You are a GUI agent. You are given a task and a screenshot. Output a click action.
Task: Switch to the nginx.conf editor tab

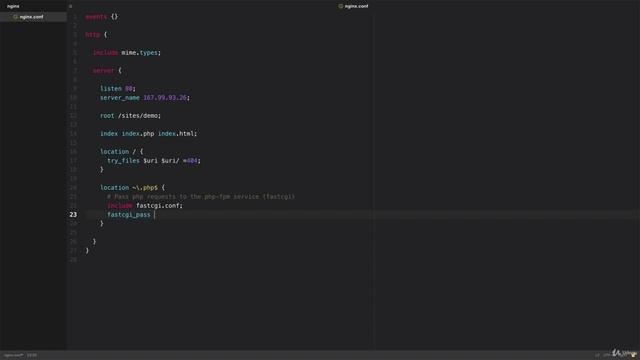(356, 6)
